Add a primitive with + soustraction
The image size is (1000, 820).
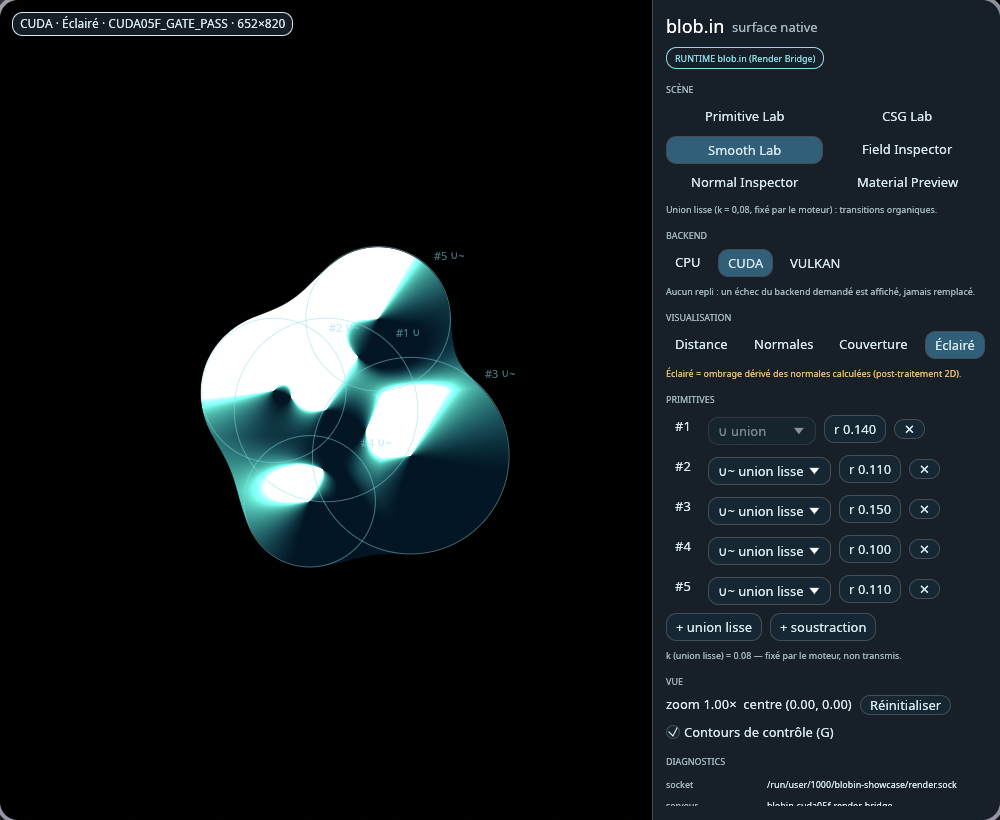pos(823,627)
